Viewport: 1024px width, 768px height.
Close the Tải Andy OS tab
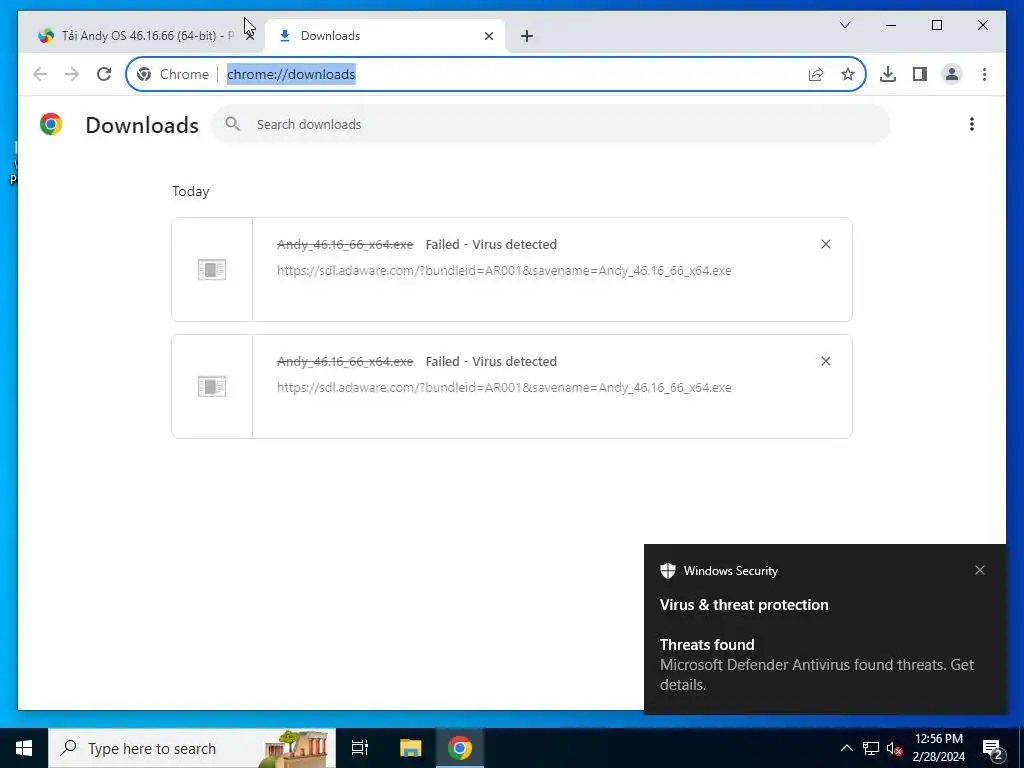pos(249,36)
